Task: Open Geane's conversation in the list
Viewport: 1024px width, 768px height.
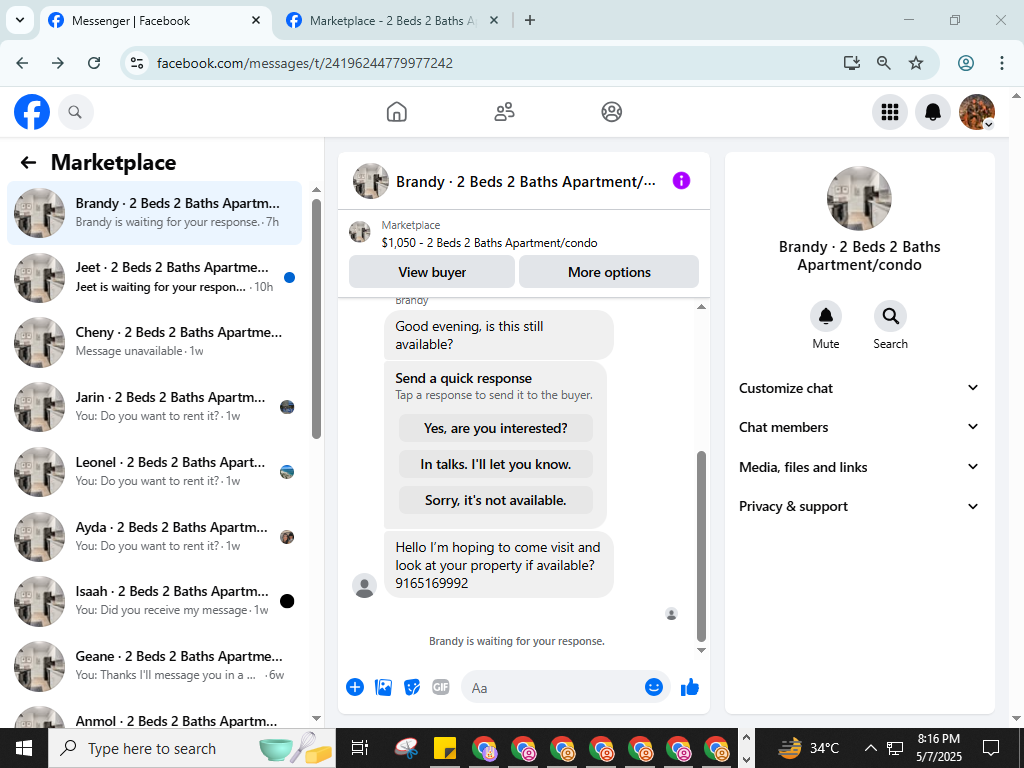Action: (155, 666)
